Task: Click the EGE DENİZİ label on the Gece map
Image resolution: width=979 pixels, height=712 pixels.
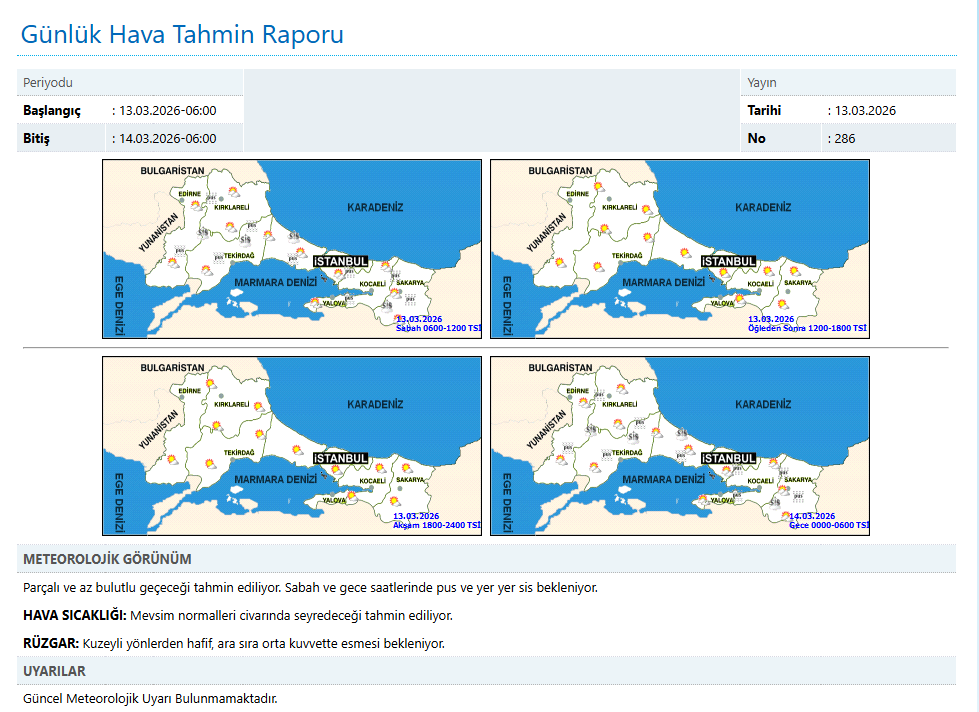Action: click(x=507, y=503)
